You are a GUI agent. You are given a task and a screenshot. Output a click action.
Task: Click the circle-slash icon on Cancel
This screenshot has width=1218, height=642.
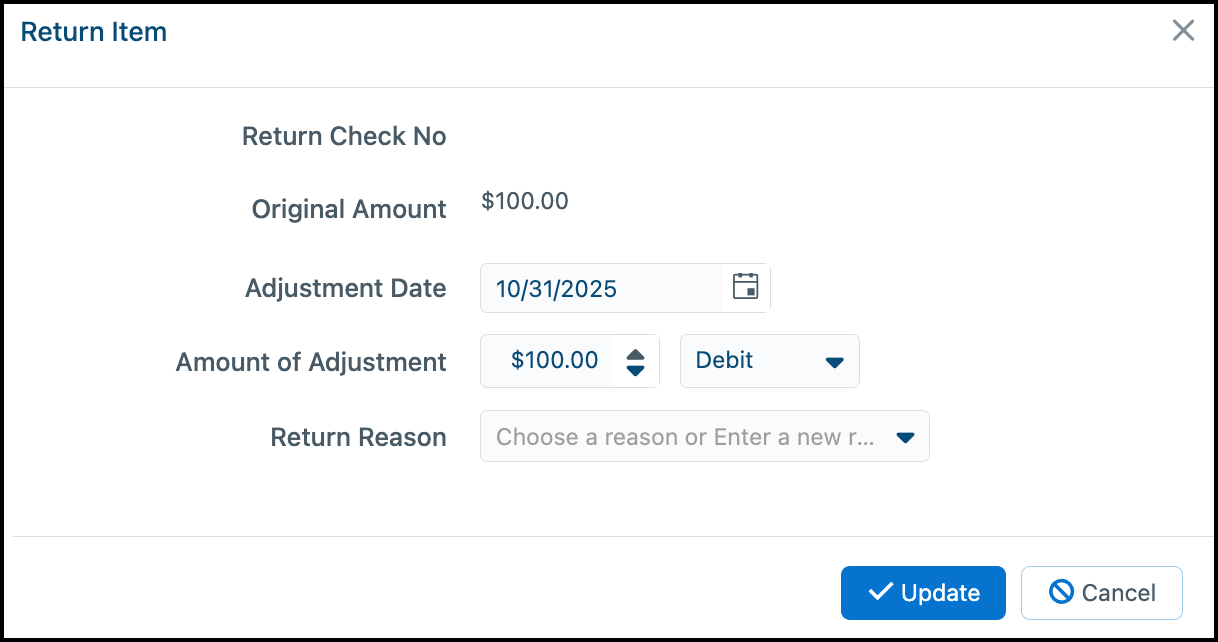[1061, 592]
